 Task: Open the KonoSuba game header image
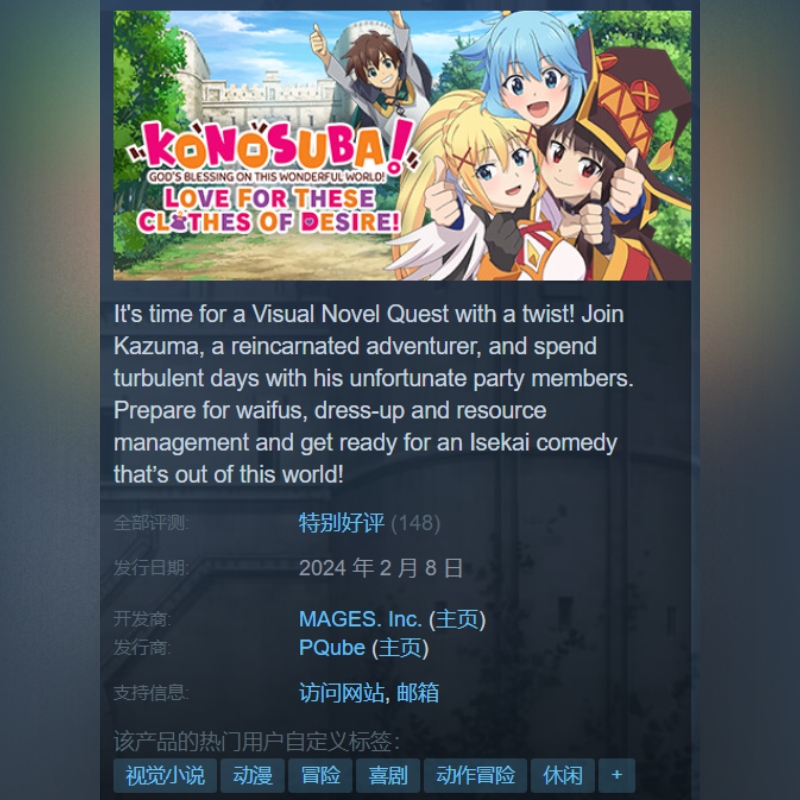pyautogui.click(x=402, y=145)
